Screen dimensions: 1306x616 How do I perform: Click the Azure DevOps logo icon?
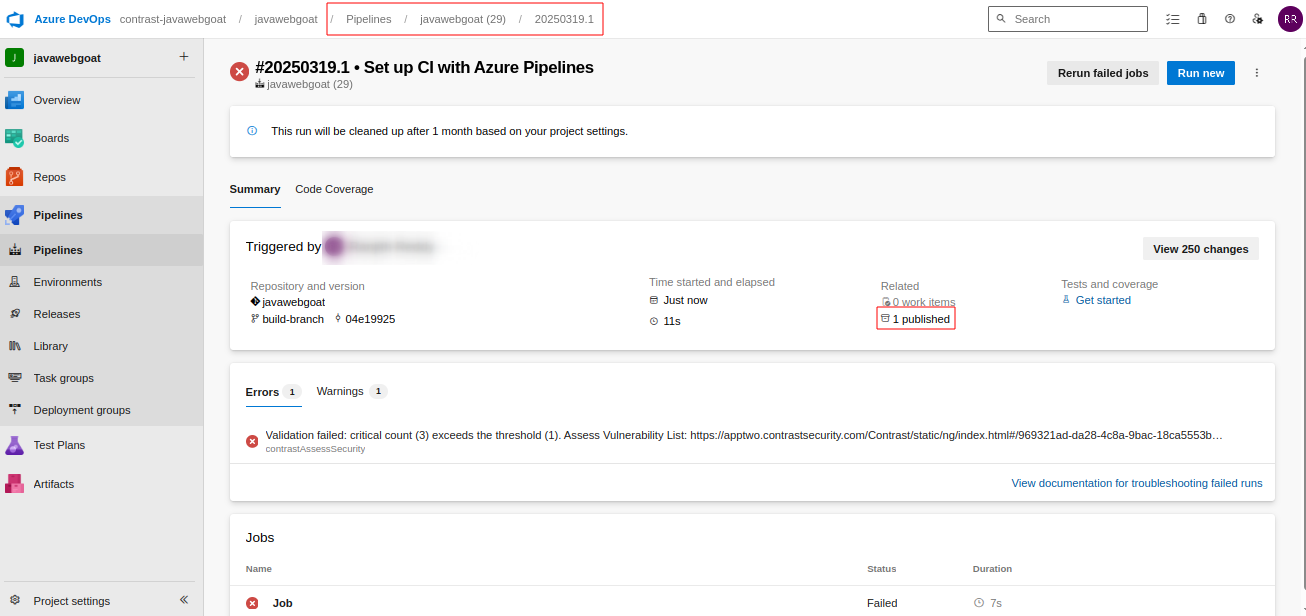click(15, 19)
